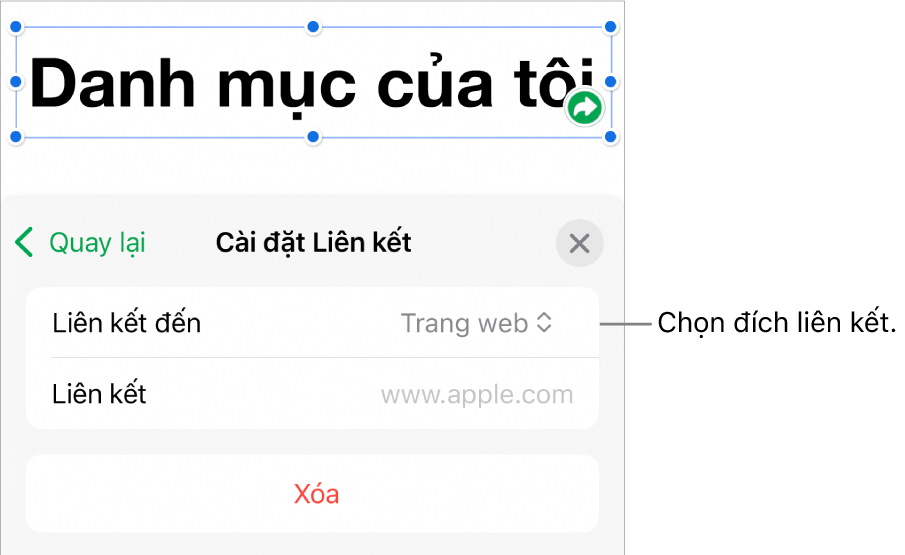The height and width of the screenshot is (555, 905).
Task: Click the up-down chevrons beside Trang web
Action: point(544,323)
